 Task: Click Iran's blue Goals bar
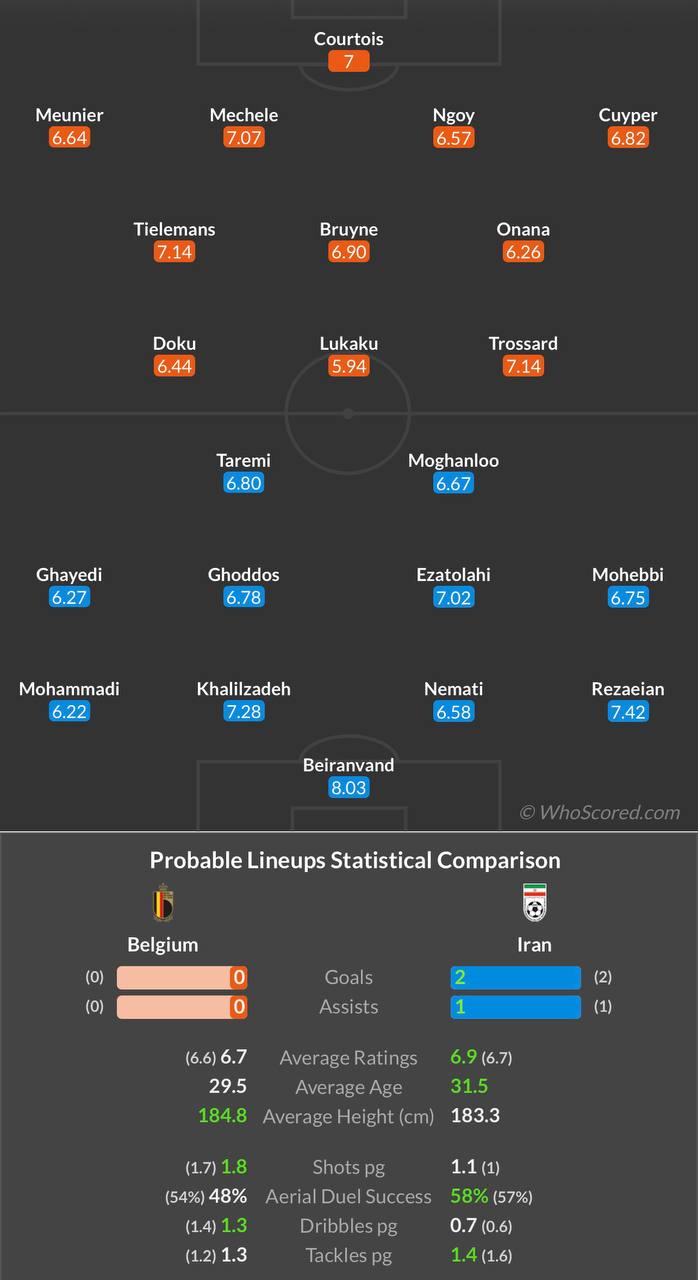click(515, 978)
